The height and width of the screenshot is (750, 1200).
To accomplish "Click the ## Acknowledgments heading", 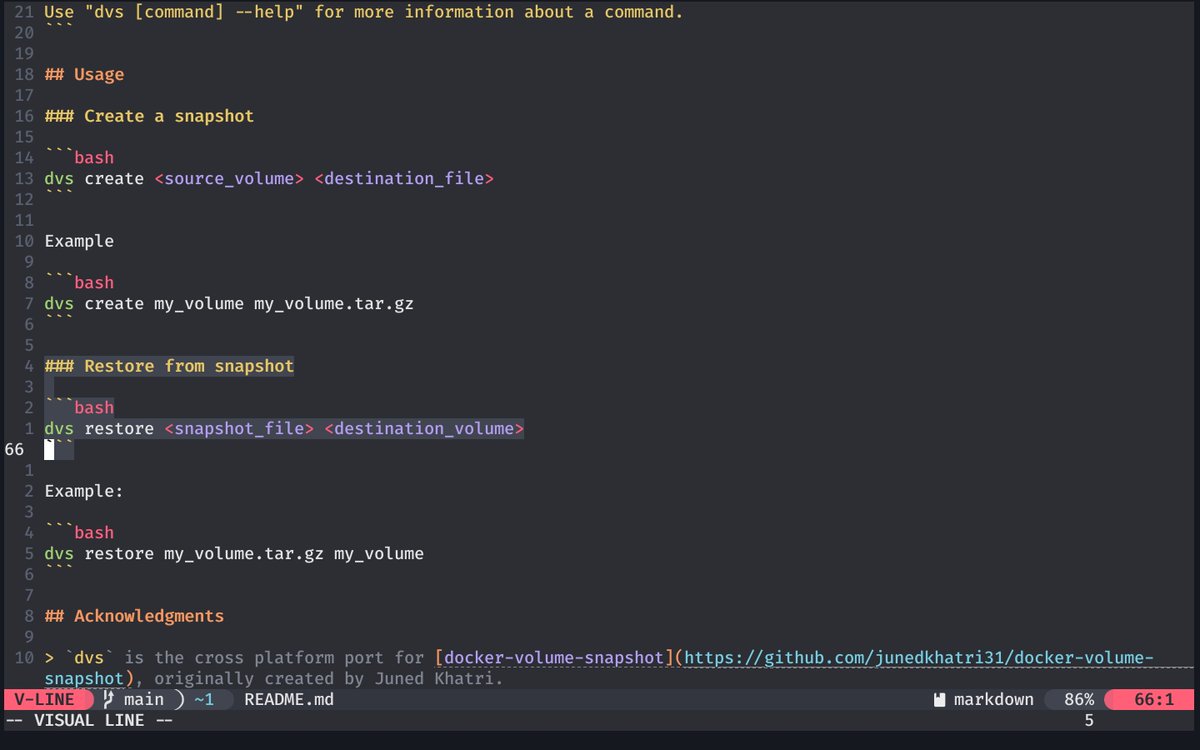I will 134,616.
